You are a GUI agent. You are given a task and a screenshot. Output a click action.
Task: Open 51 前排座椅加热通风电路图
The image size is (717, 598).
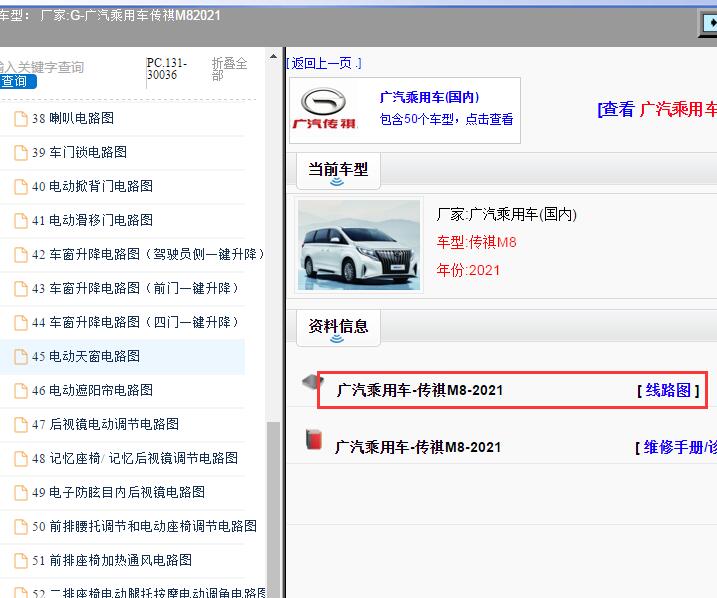pos(112,561)
